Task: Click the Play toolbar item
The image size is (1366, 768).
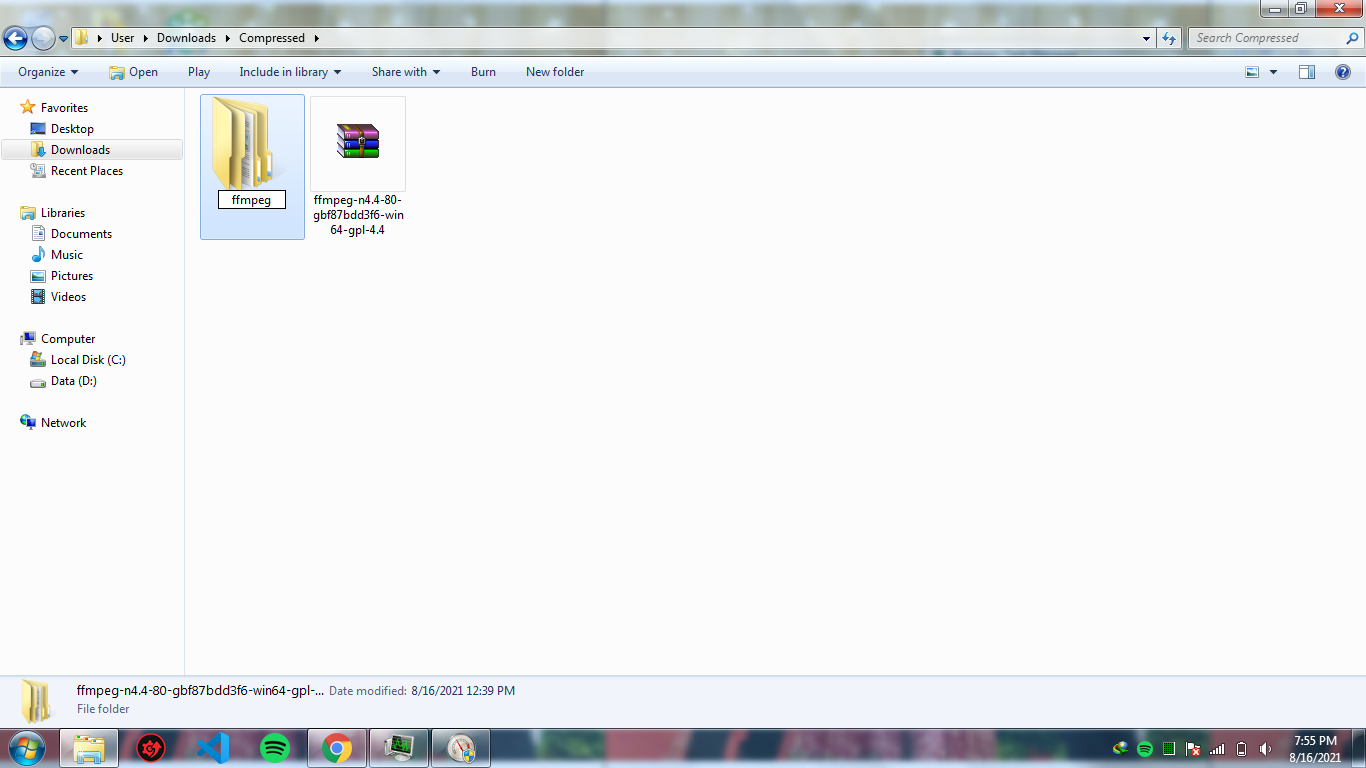Action: pos(199,72)
